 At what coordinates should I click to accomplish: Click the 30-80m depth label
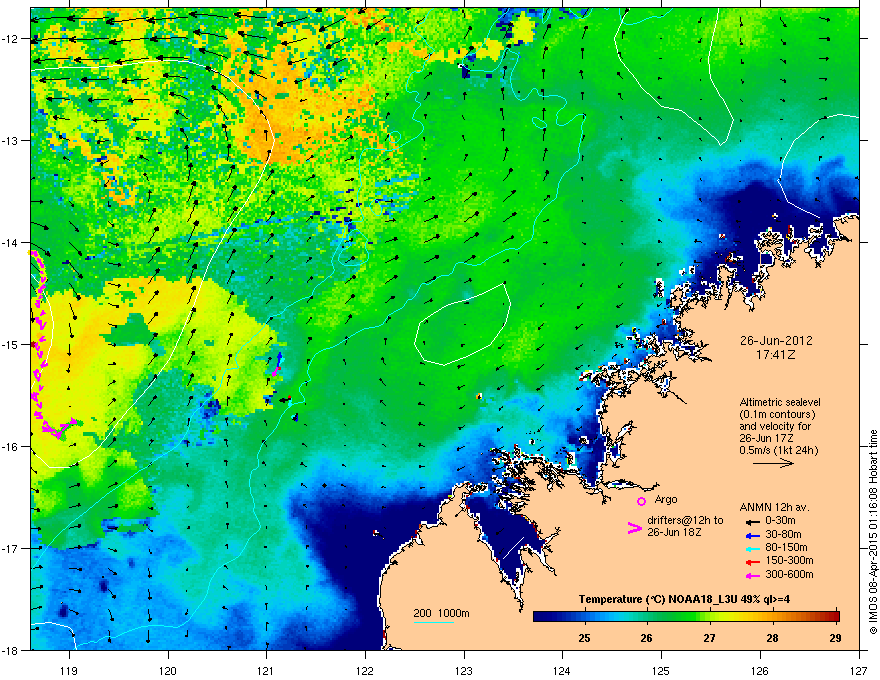(783, 534)
